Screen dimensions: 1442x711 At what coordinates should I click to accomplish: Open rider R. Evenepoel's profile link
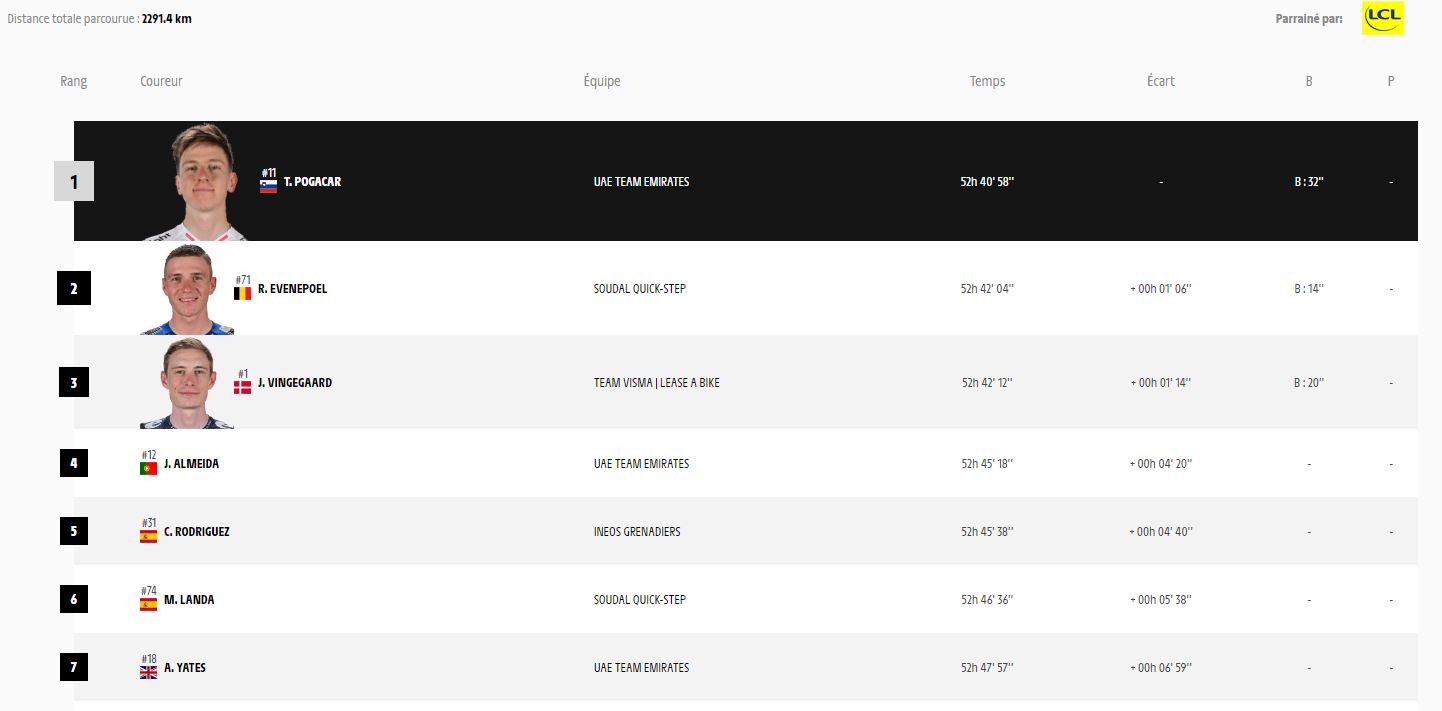click(292, 289)
